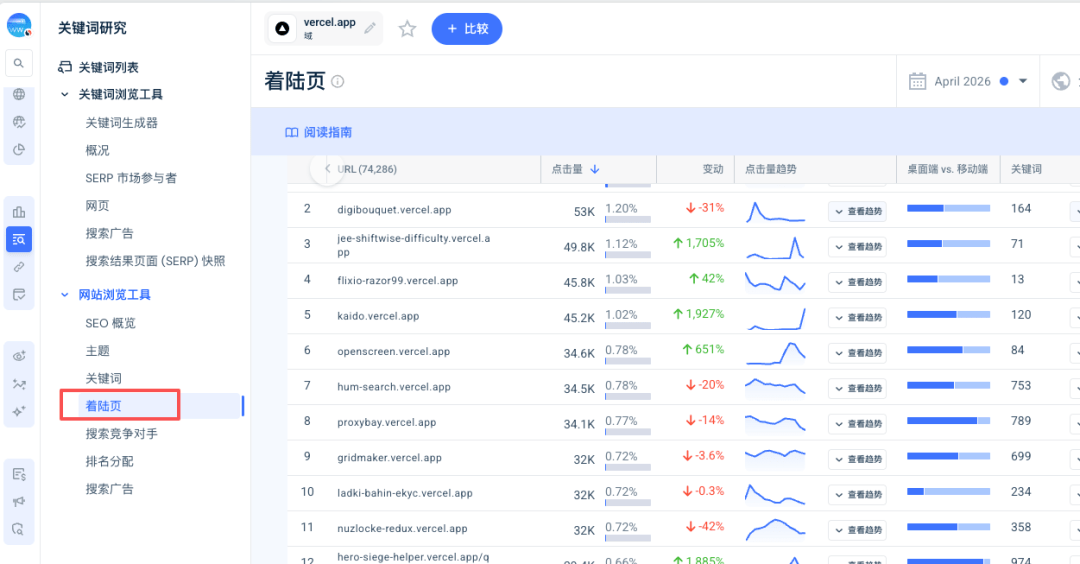Viewport: 1080px width, 564px height.
Task: Open SERP 市场参与者 menu item
Action: (x=131, y=178)
